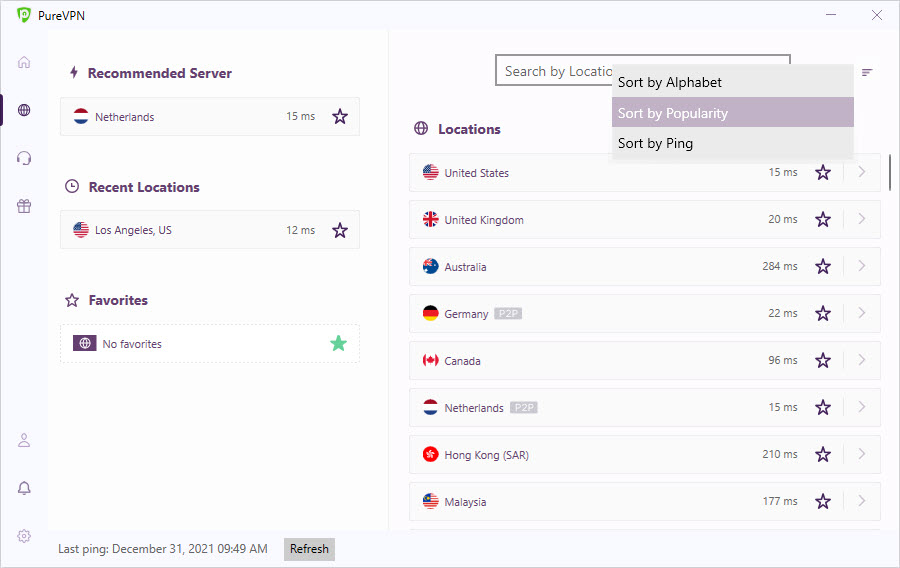Choose Sort by Ping option

[x=732, y=143]
